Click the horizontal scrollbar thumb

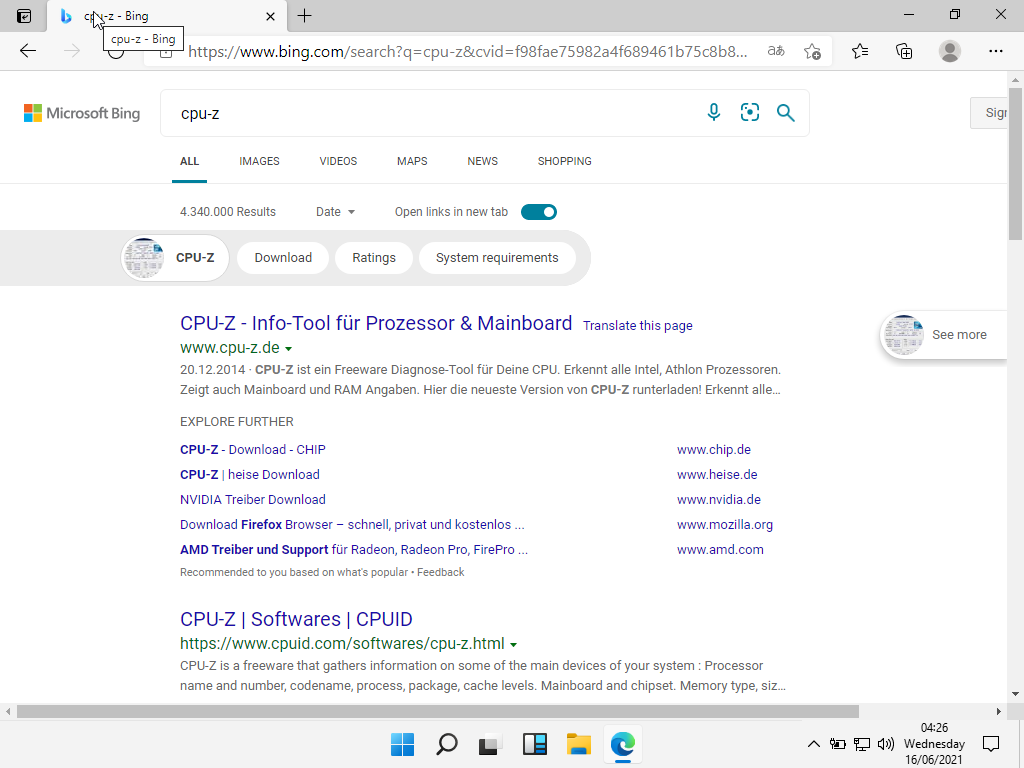tap(438, 711)
